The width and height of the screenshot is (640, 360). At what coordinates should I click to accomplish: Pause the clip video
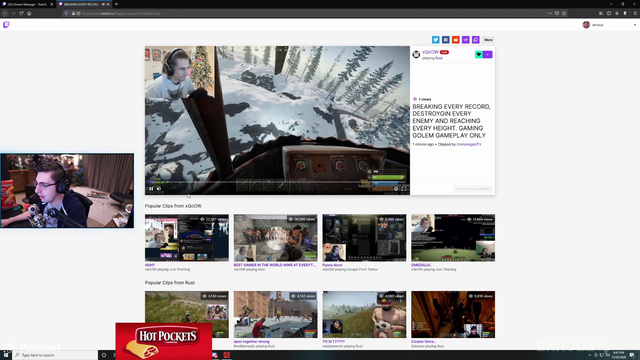click(151, 189)
